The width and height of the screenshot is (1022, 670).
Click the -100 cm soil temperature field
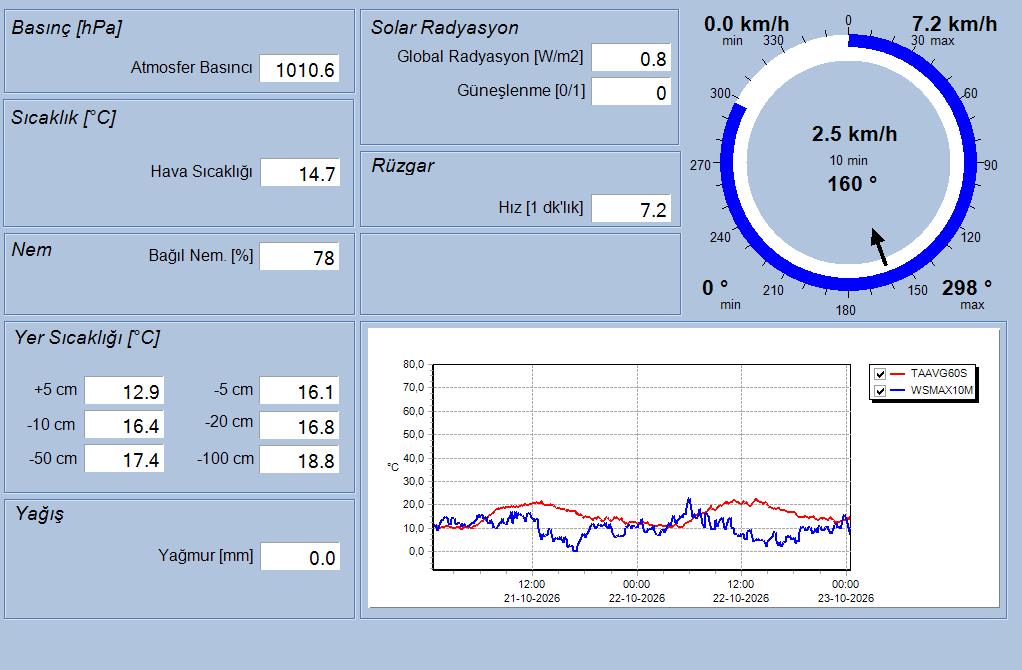pyautogui.click(x=299, y=459)
